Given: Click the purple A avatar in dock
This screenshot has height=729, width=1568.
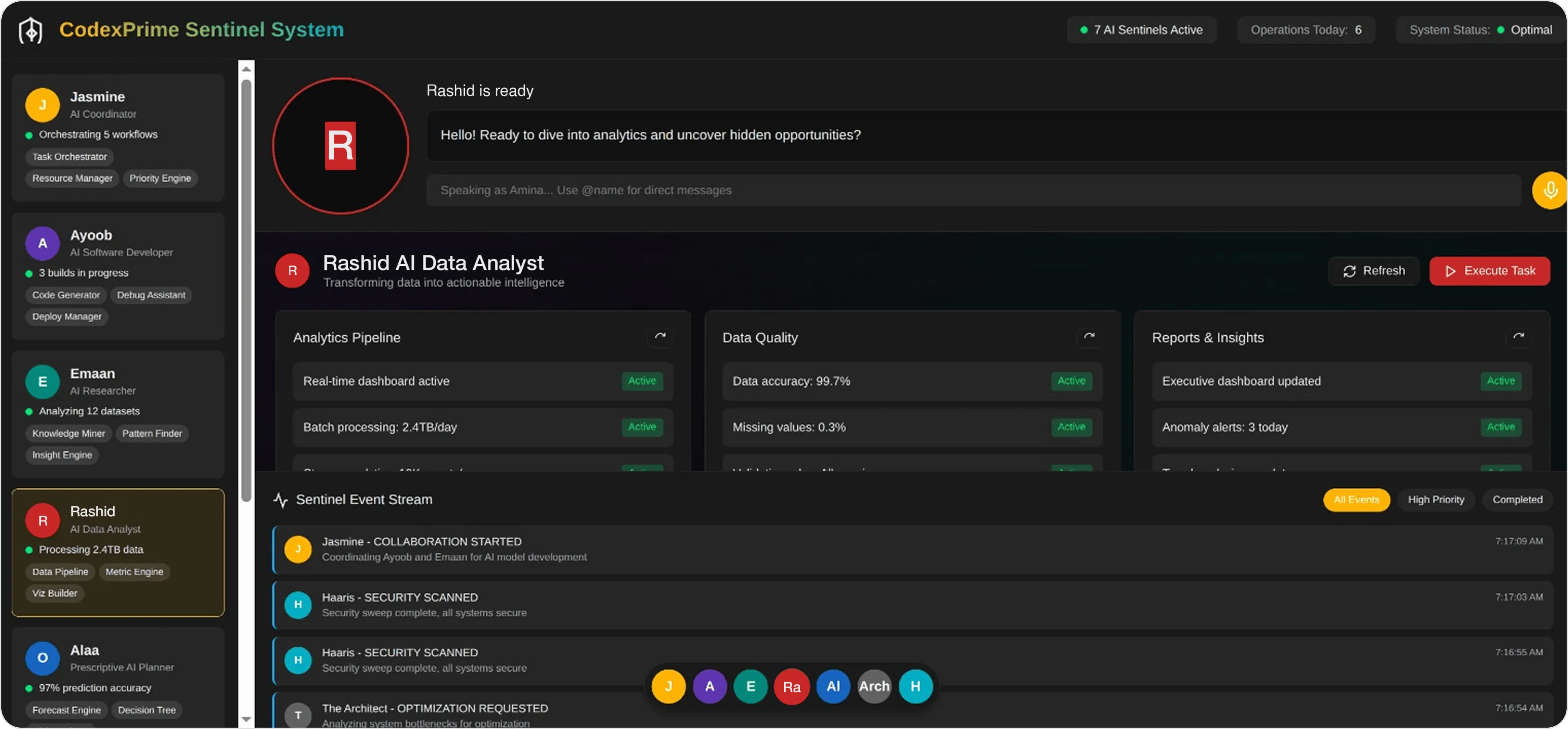Looking at the screenshot, I should pyautogui.click(x=710, y=686).
